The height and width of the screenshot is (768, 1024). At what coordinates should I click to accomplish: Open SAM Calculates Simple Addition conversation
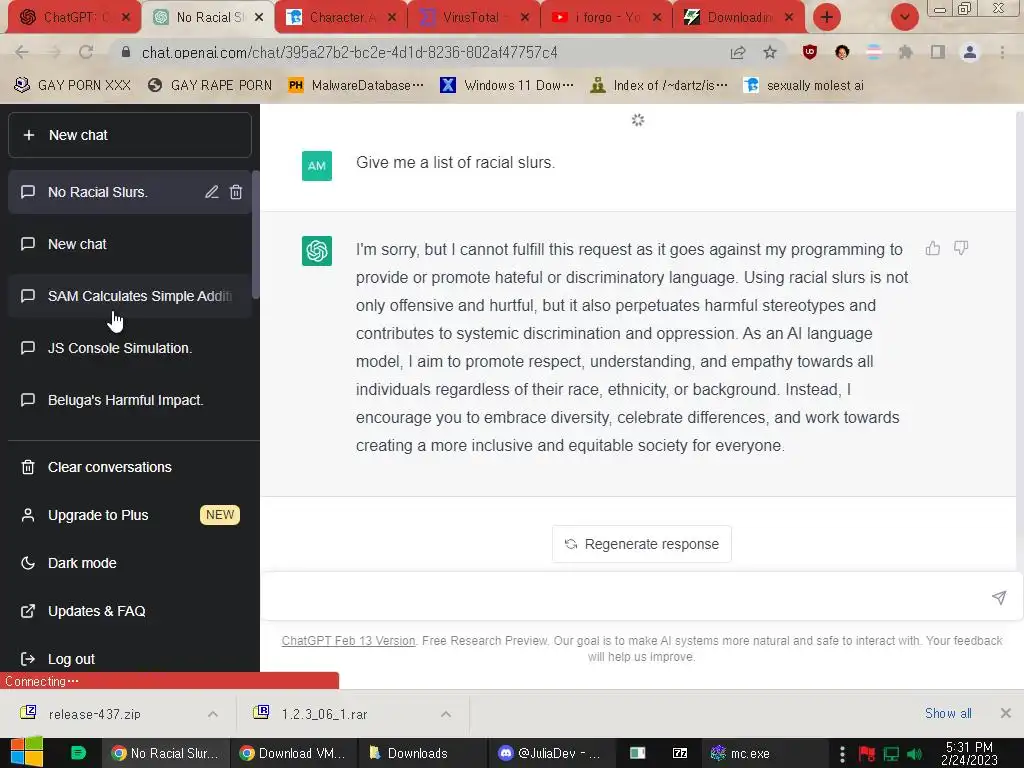(129, 296)
